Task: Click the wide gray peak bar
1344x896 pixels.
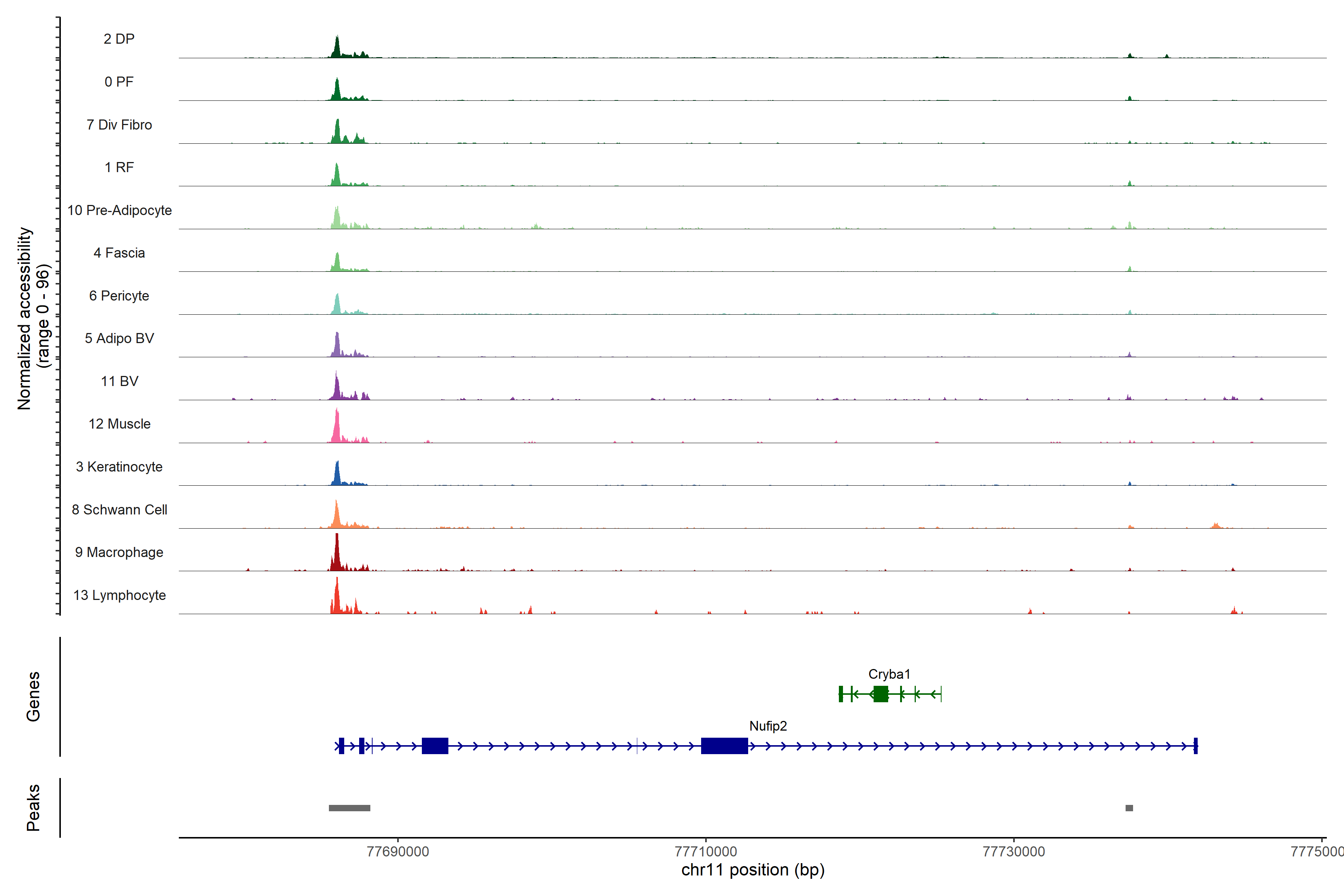Action: (349, 808)
